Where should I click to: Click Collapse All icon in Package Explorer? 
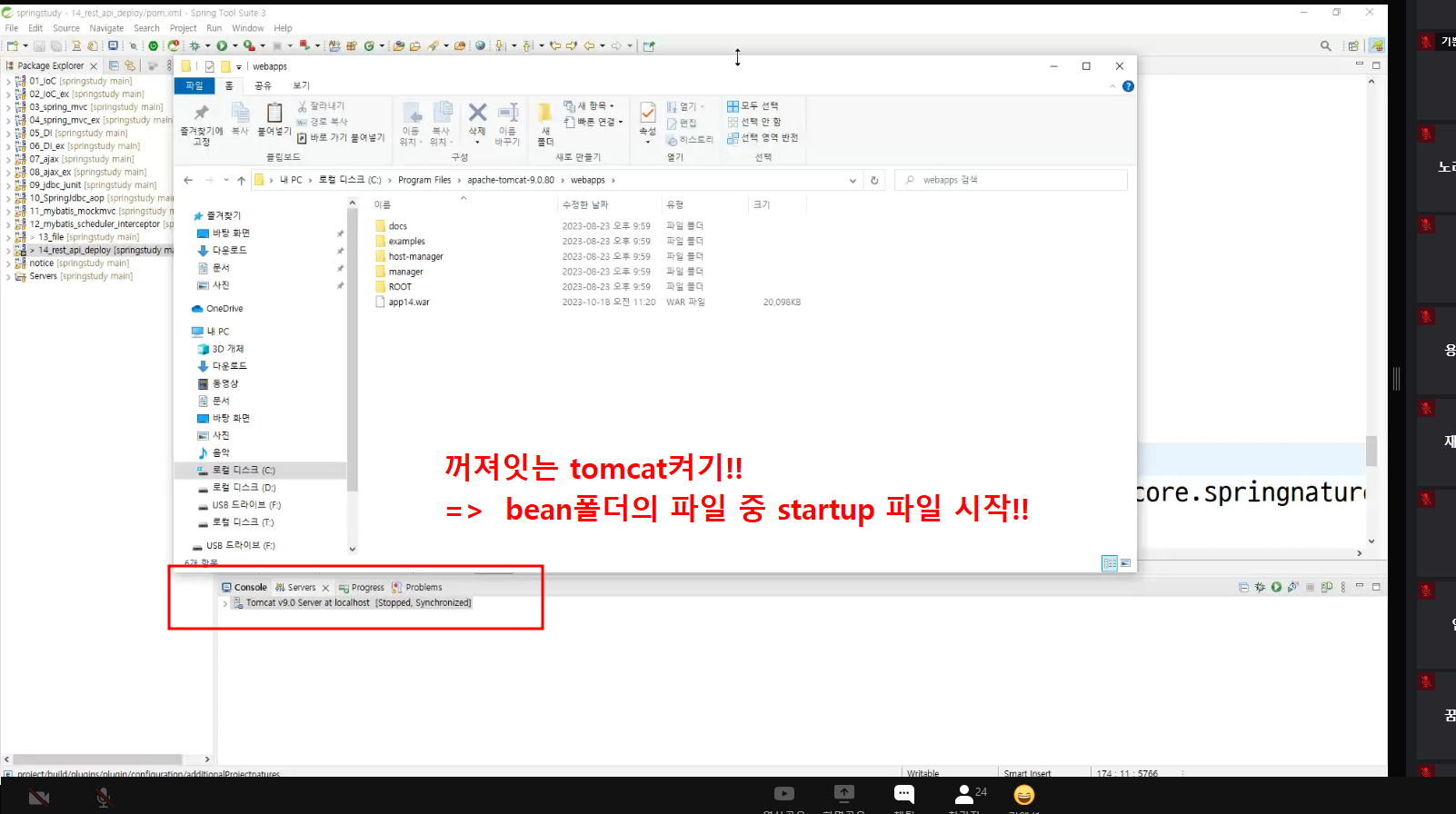114,65
